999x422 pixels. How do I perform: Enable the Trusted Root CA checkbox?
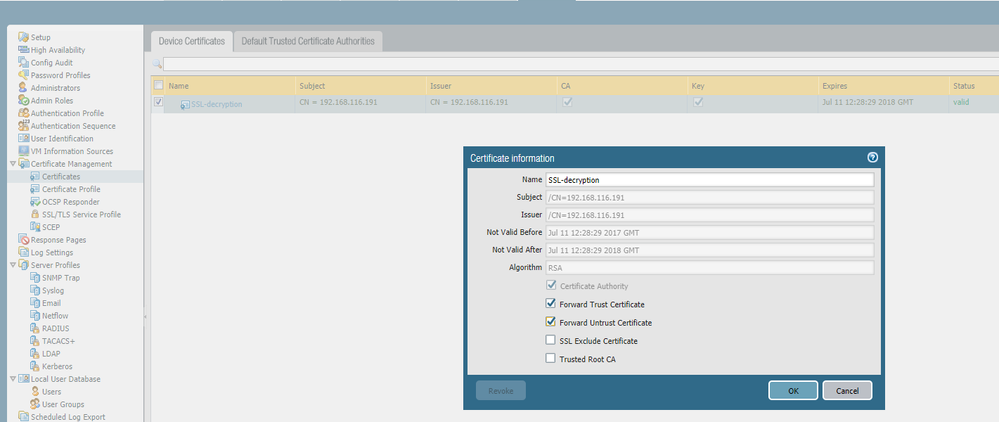click(550, 359)
